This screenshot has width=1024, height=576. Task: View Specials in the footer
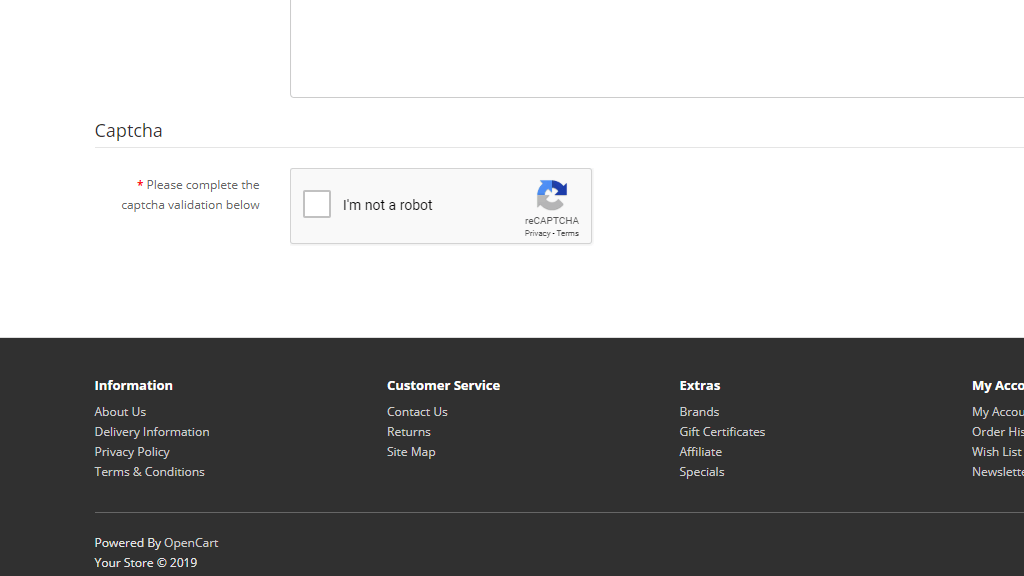tap(702, 472)
